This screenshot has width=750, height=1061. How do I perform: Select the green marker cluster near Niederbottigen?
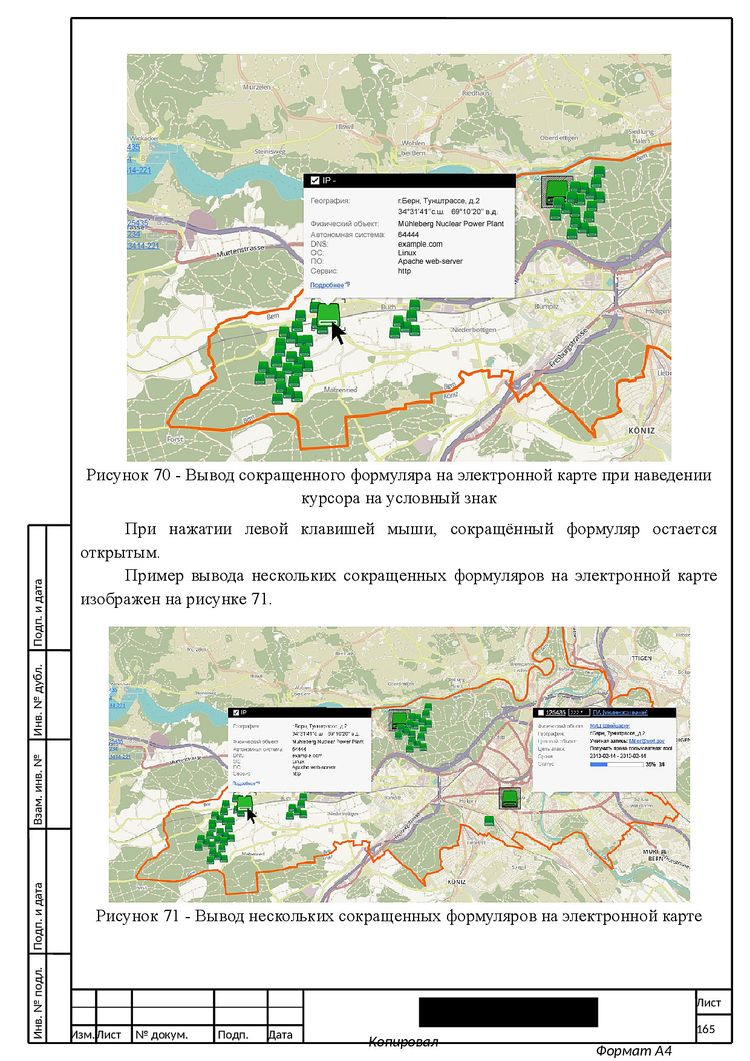(405, 319)
